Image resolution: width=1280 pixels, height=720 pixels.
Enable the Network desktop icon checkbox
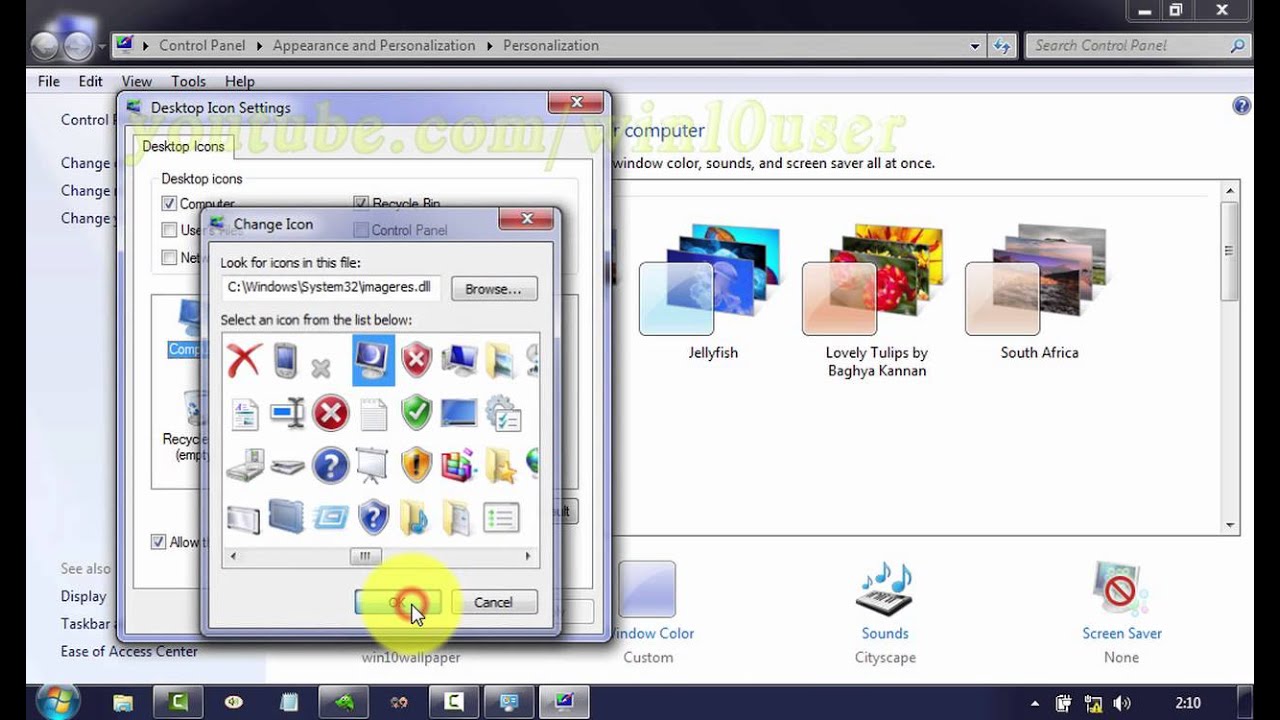(169, 257)
